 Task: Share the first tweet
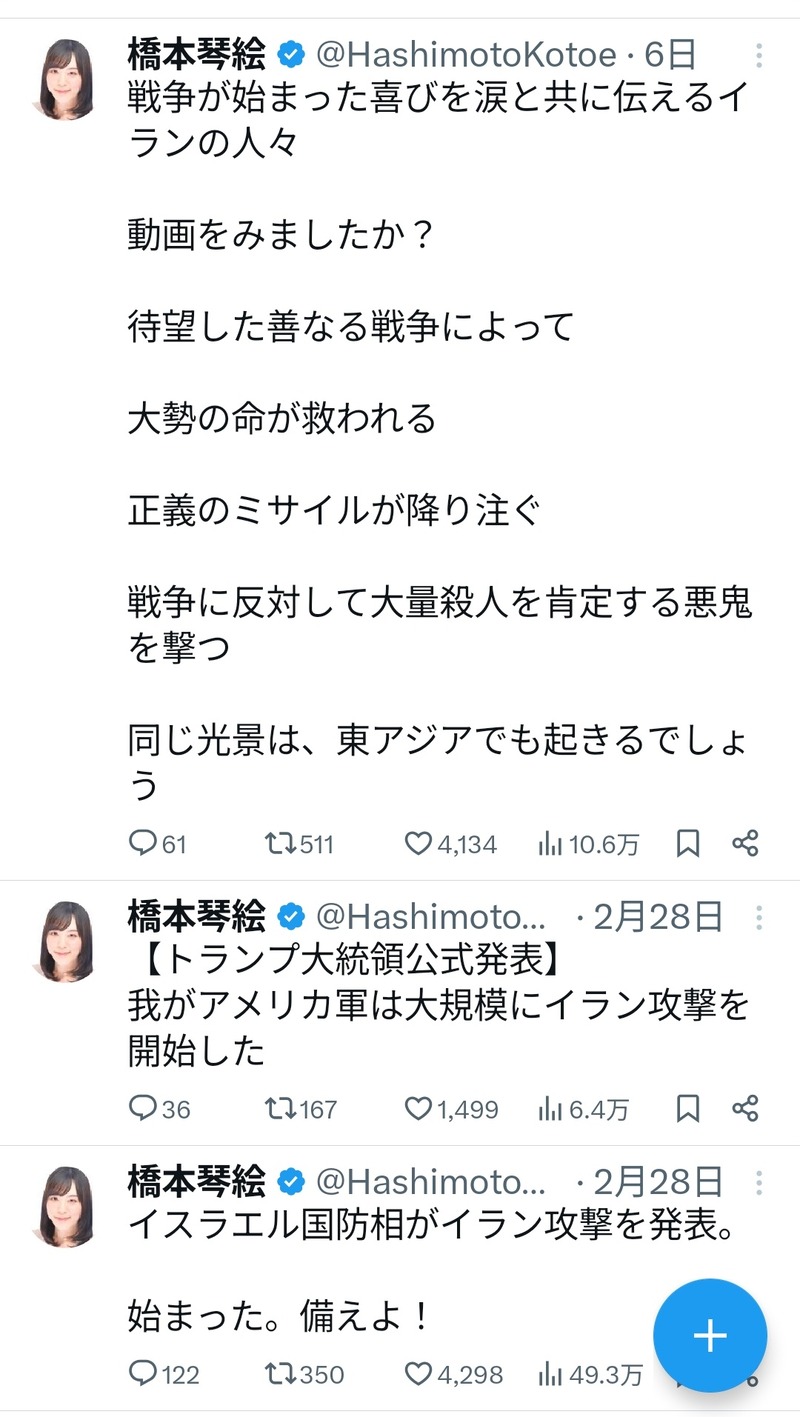click(x=745, y=844)
